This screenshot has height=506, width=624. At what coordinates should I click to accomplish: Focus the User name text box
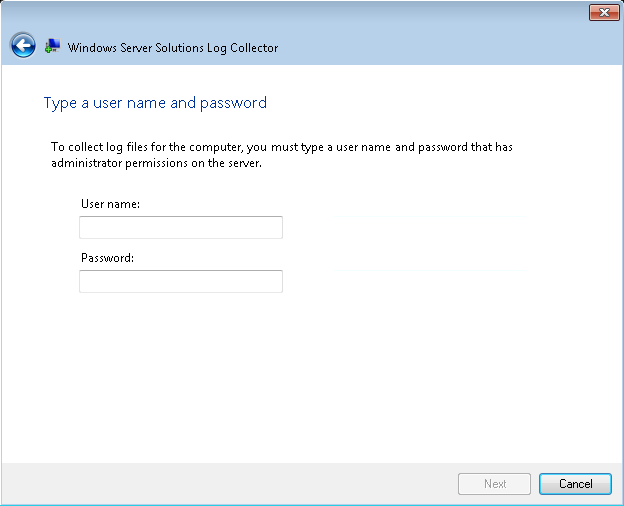pos(181,228)
